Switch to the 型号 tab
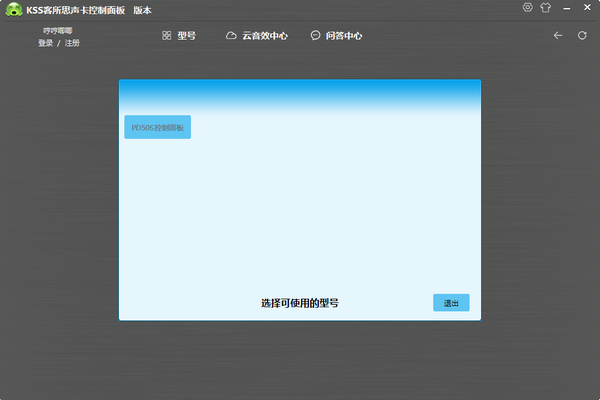The height and width of the screenshot is (400, 600). pyautogui.click(x=186, y=35)
